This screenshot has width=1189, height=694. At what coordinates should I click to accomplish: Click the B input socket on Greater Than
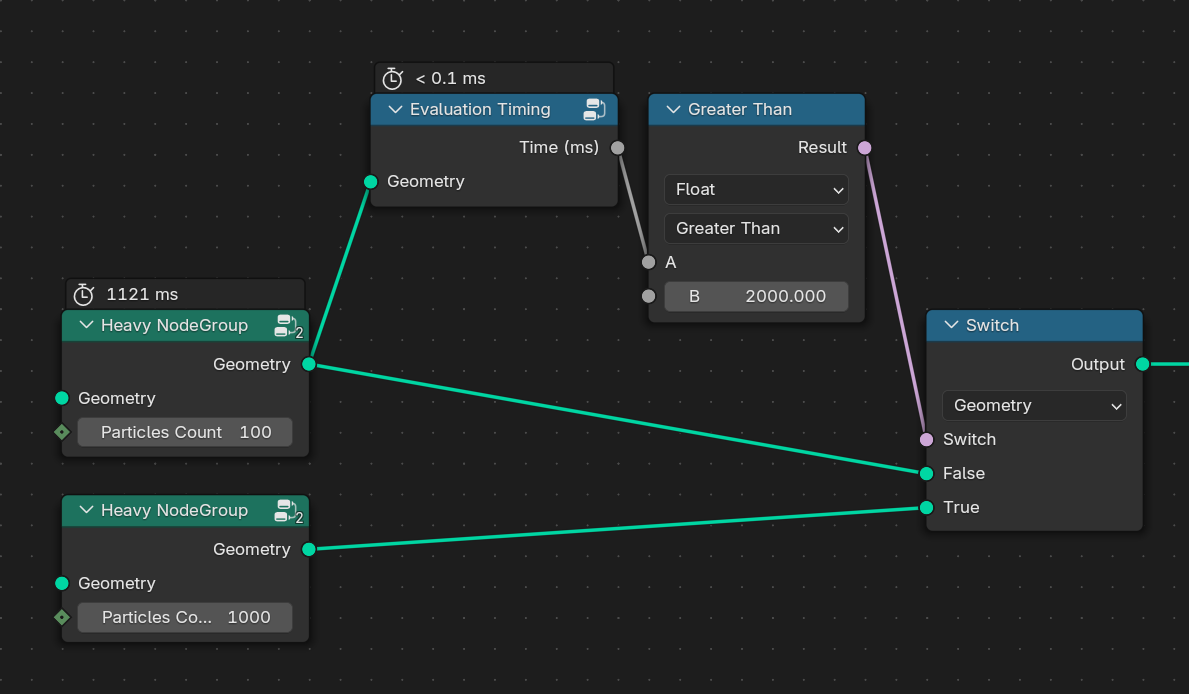coord(648,296)
